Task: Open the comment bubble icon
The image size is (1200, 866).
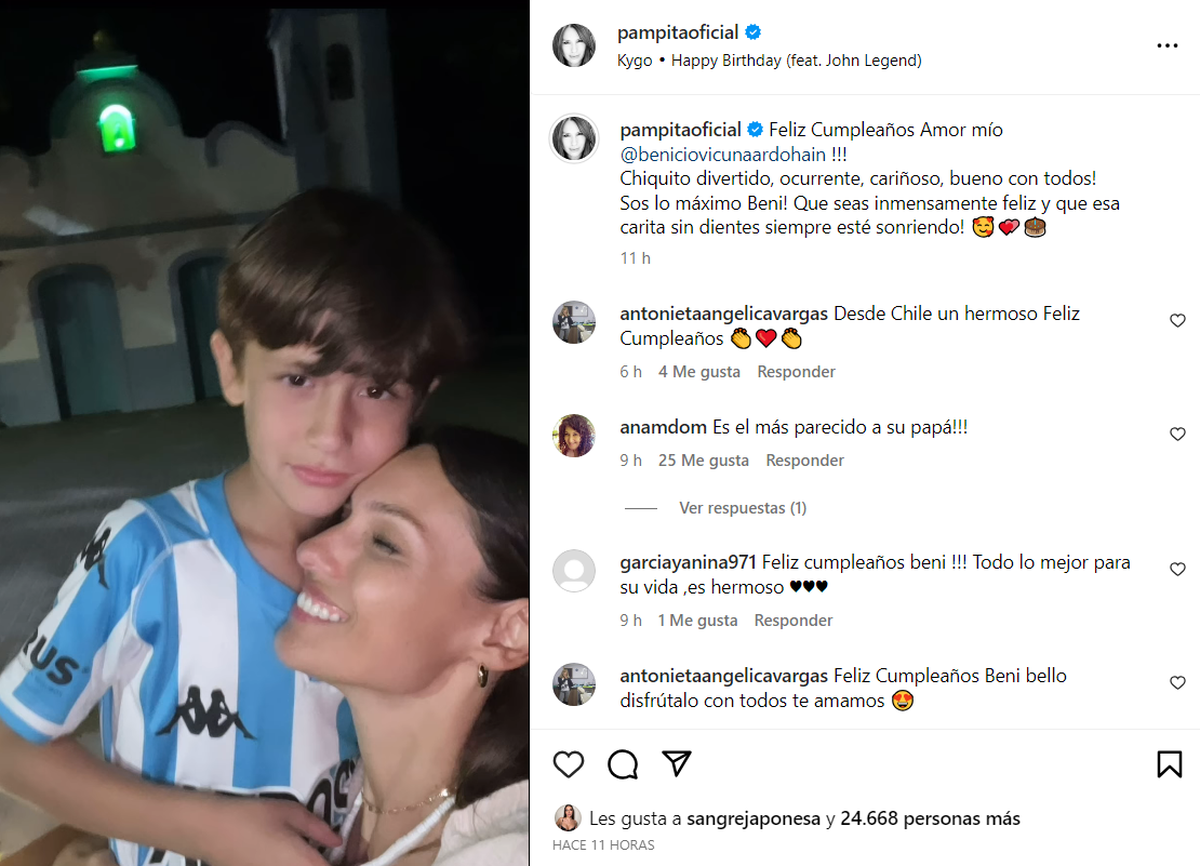Action: click(x=623, y=765)
